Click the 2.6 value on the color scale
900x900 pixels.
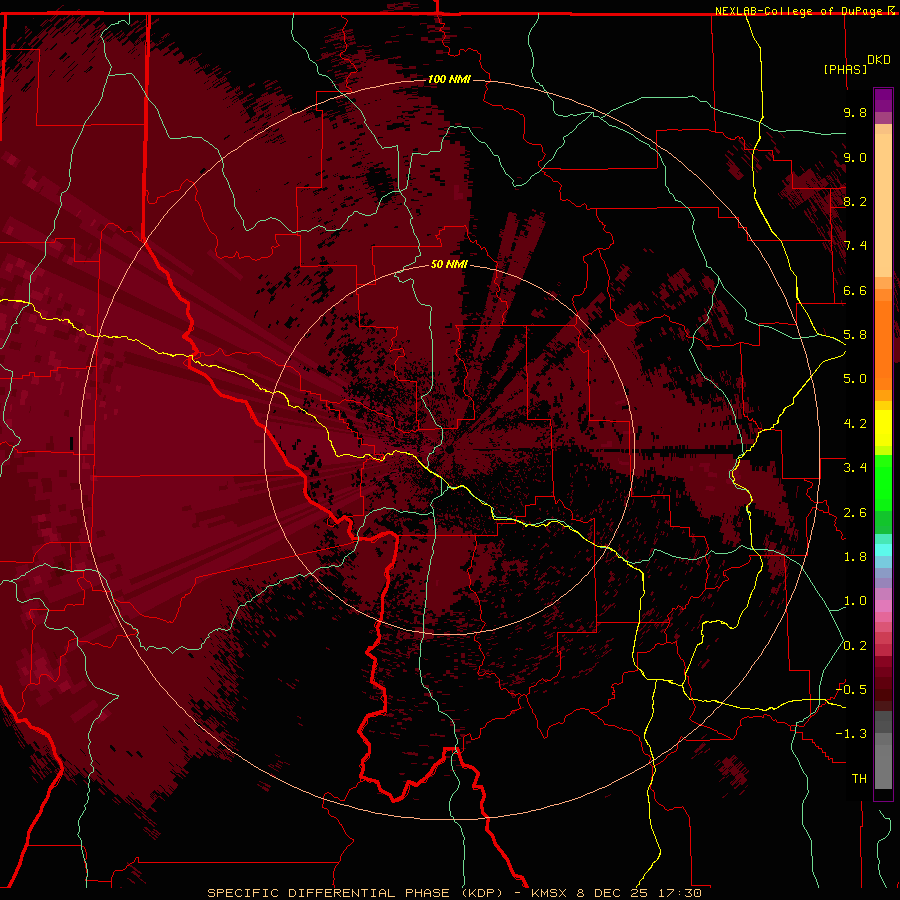pyautogui.click(x=855, y=513)
